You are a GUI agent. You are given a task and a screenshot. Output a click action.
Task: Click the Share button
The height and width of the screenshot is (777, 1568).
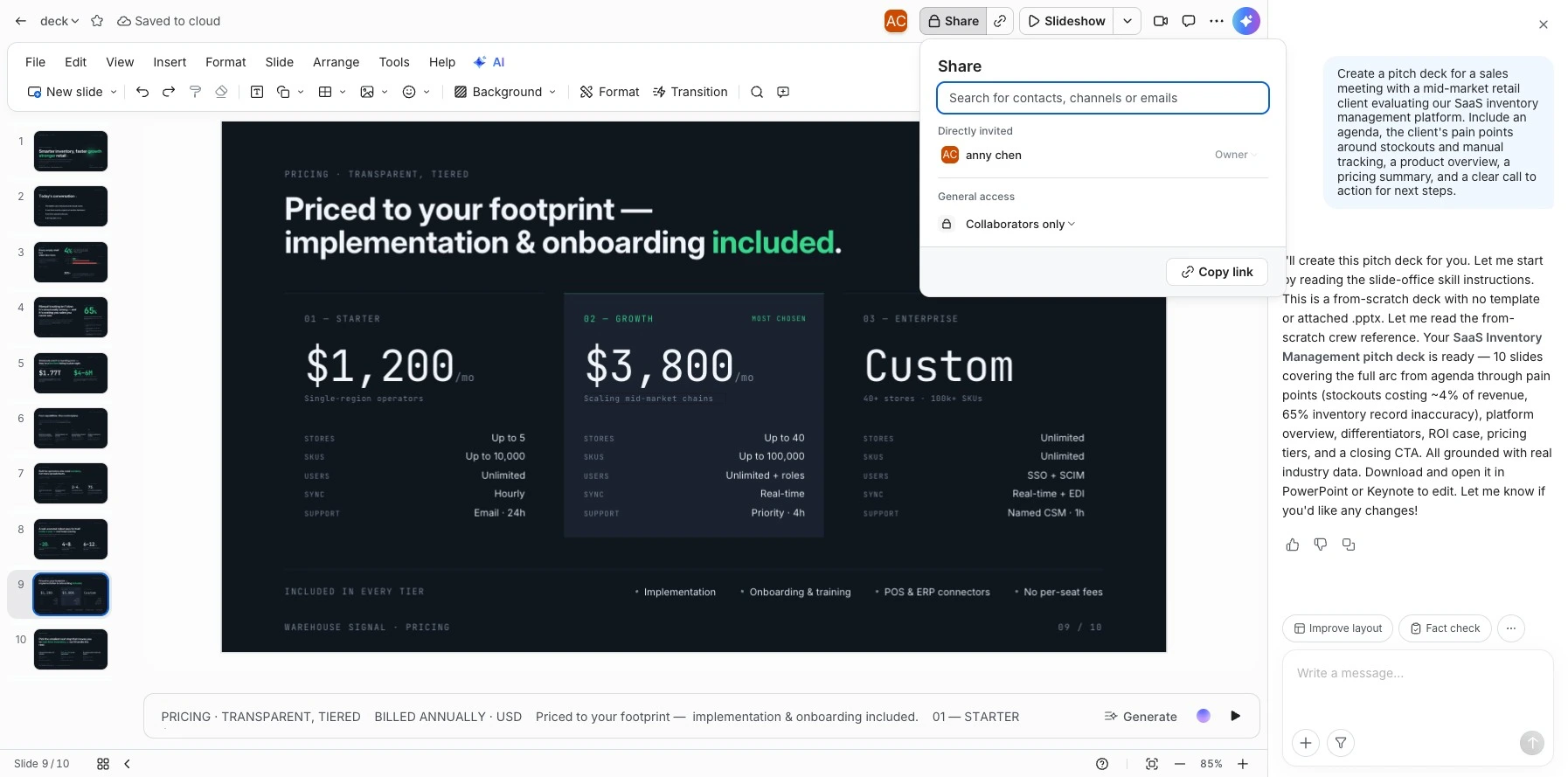(953, 21)
